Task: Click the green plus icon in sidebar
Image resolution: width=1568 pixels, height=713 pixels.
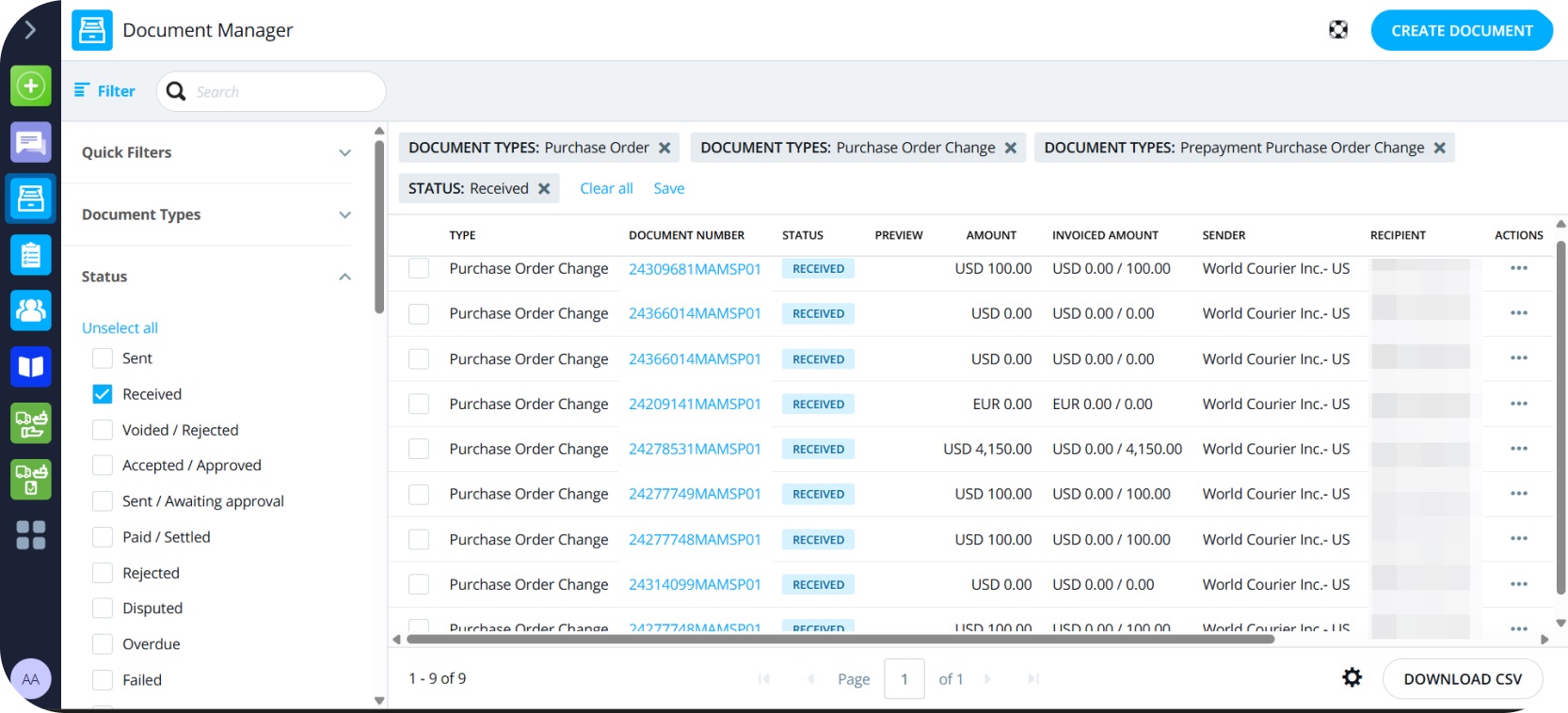Action: tap(30, 87)
